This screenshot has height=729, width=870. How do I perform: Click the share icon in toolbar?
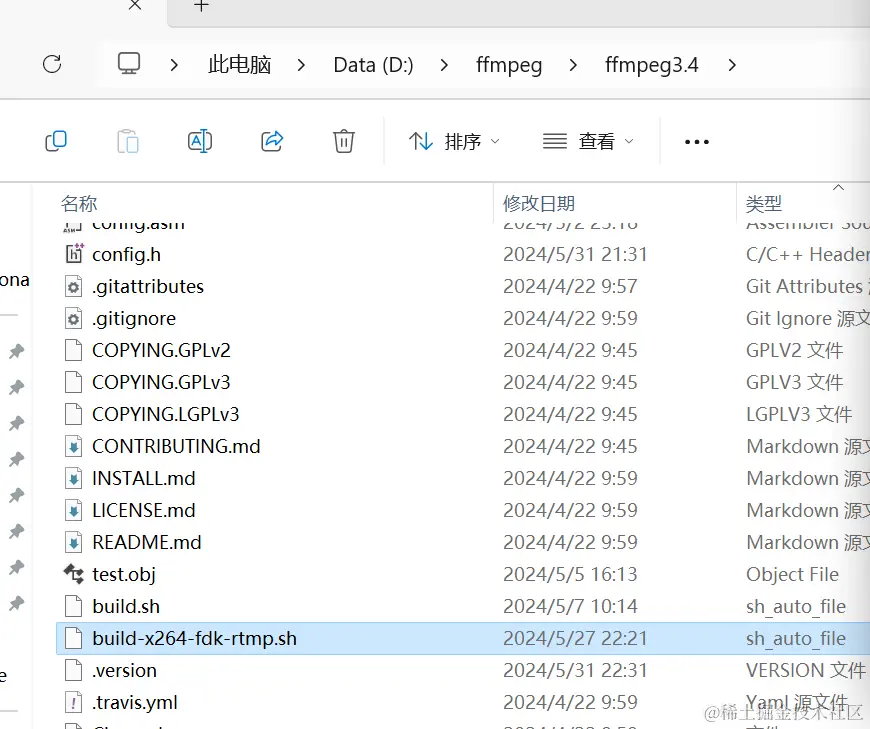pyautogui.click(x=272, y=141)
